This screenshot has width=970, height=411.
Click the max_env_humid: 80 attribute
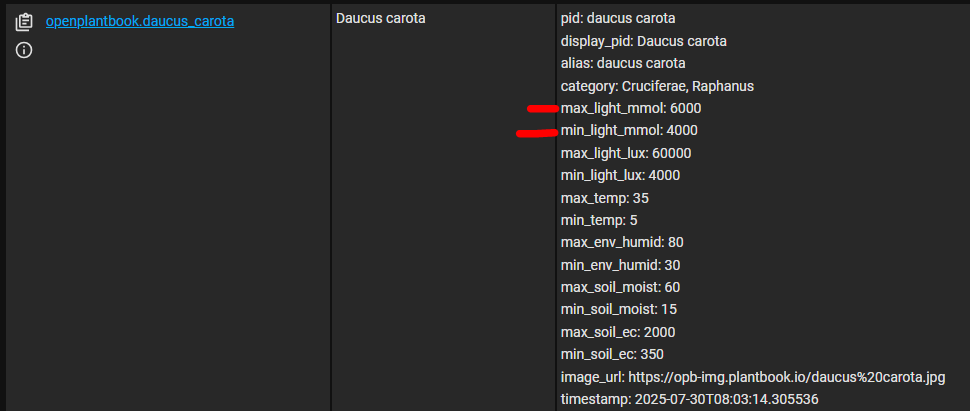622,243
